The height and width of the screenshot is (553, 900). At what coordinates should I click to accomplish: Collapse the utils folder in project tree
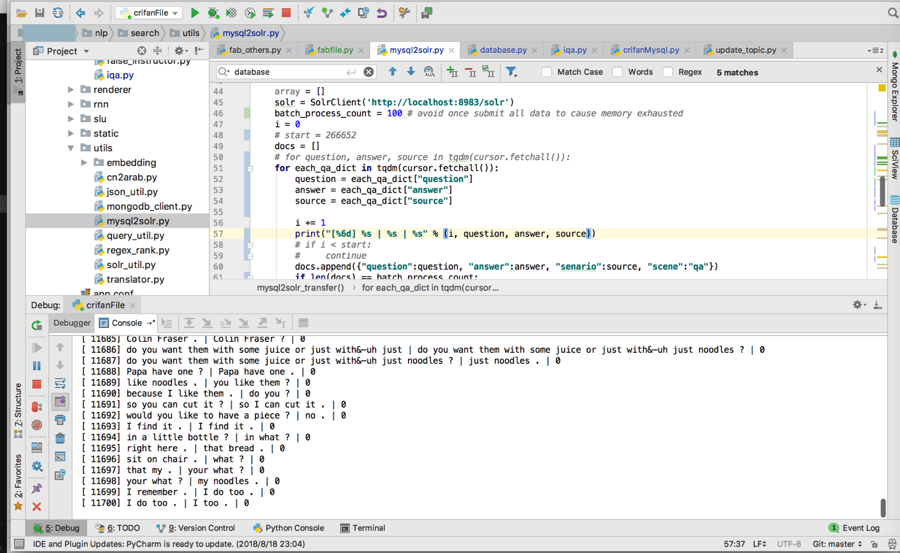tap(71, 148)
